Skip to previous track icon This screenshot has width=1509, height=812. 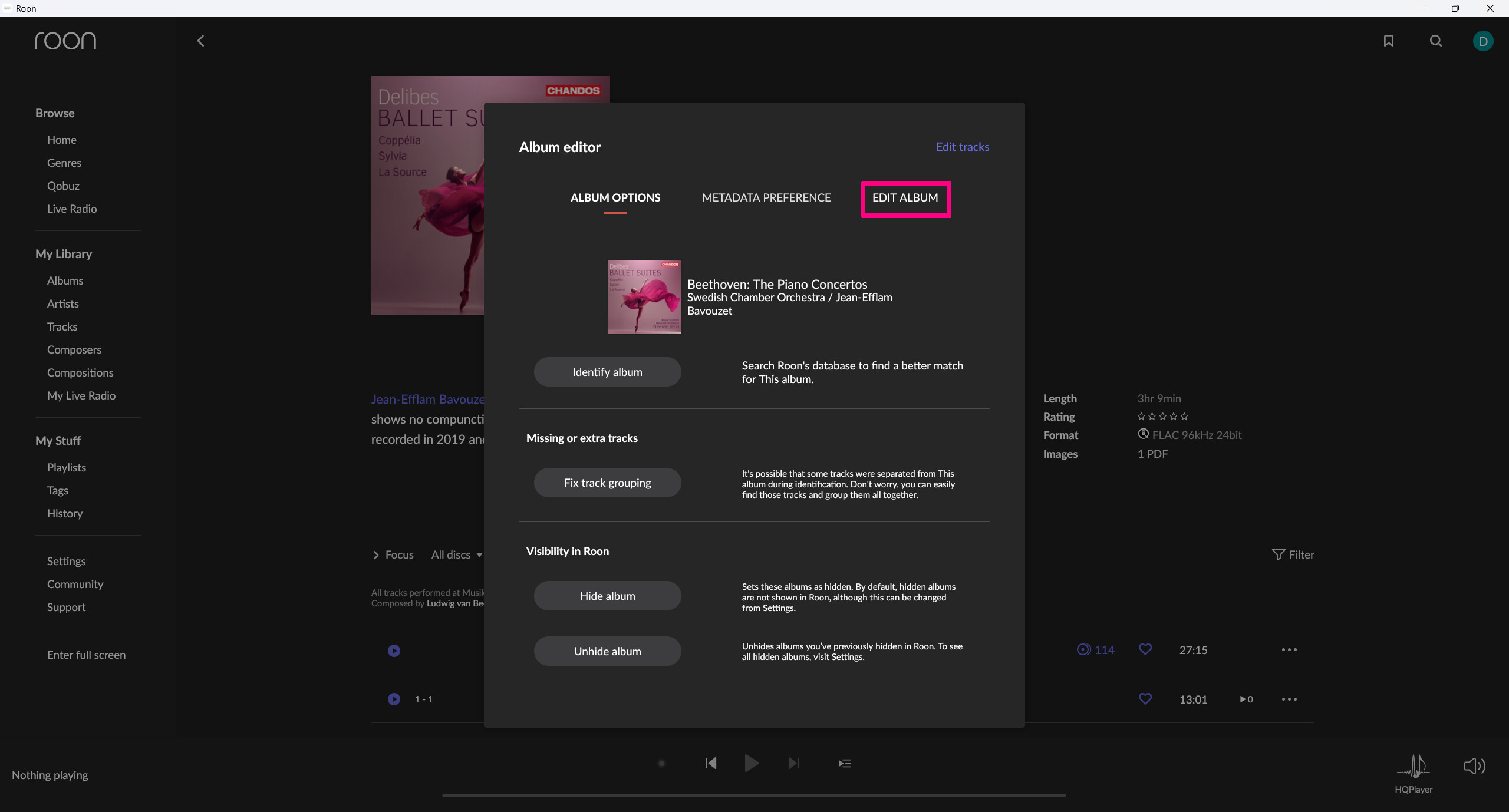tap(711, 763)
